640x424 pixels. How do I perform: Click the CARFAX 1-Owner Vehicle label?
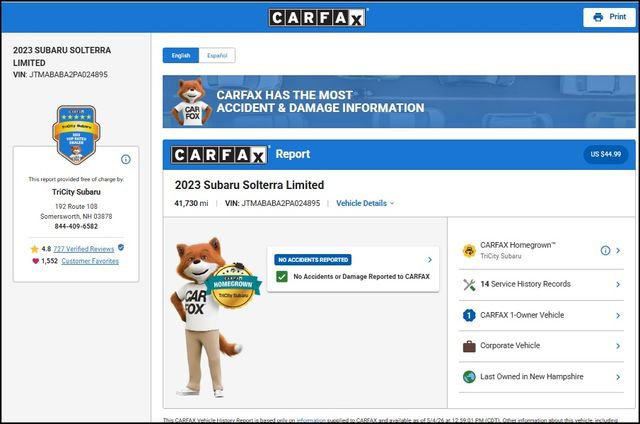pyautogui.click(x=522, y=315)
